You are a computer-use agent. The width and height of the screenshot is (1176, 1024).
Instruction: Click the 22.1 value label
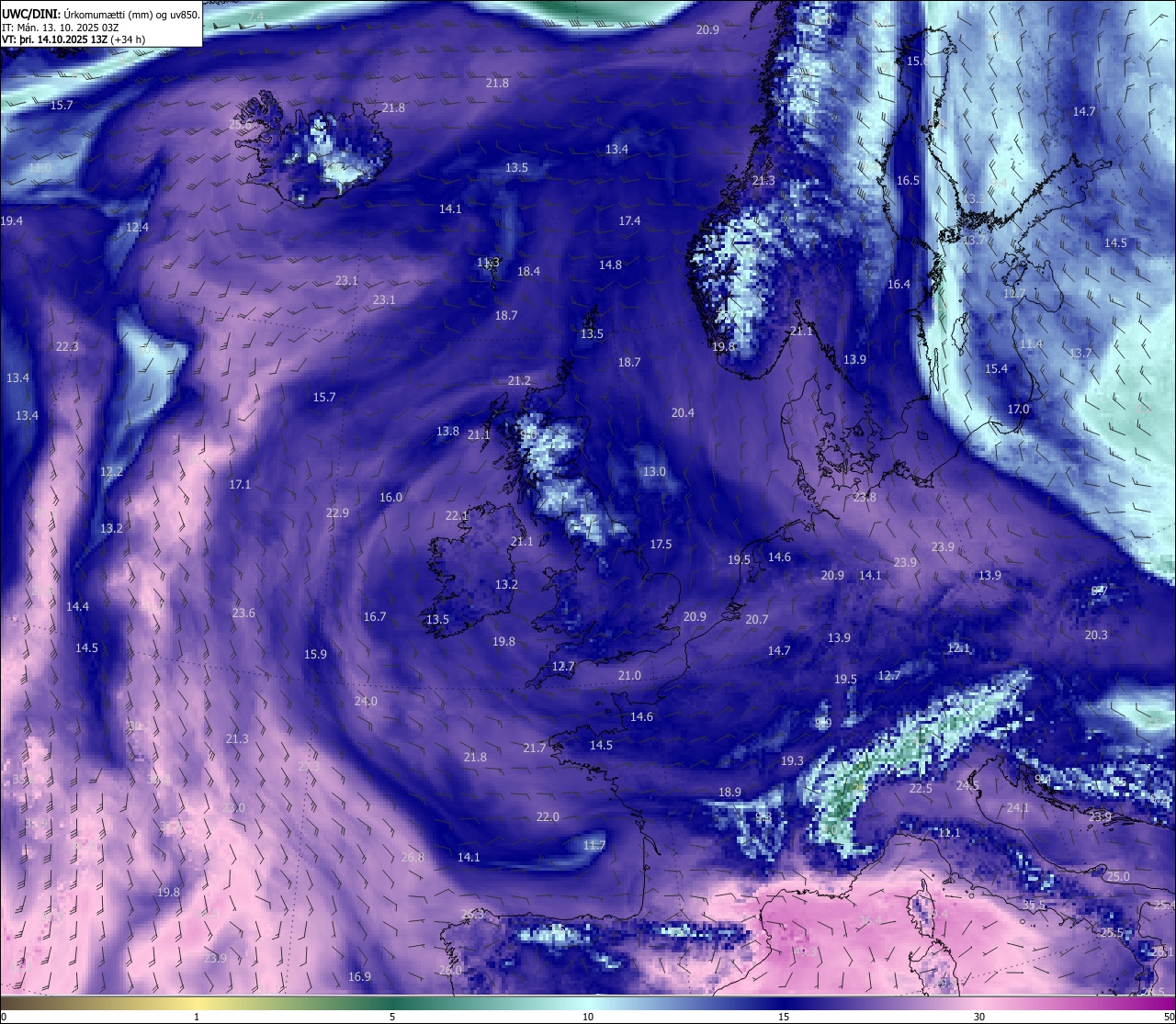[x=457, y=516]
